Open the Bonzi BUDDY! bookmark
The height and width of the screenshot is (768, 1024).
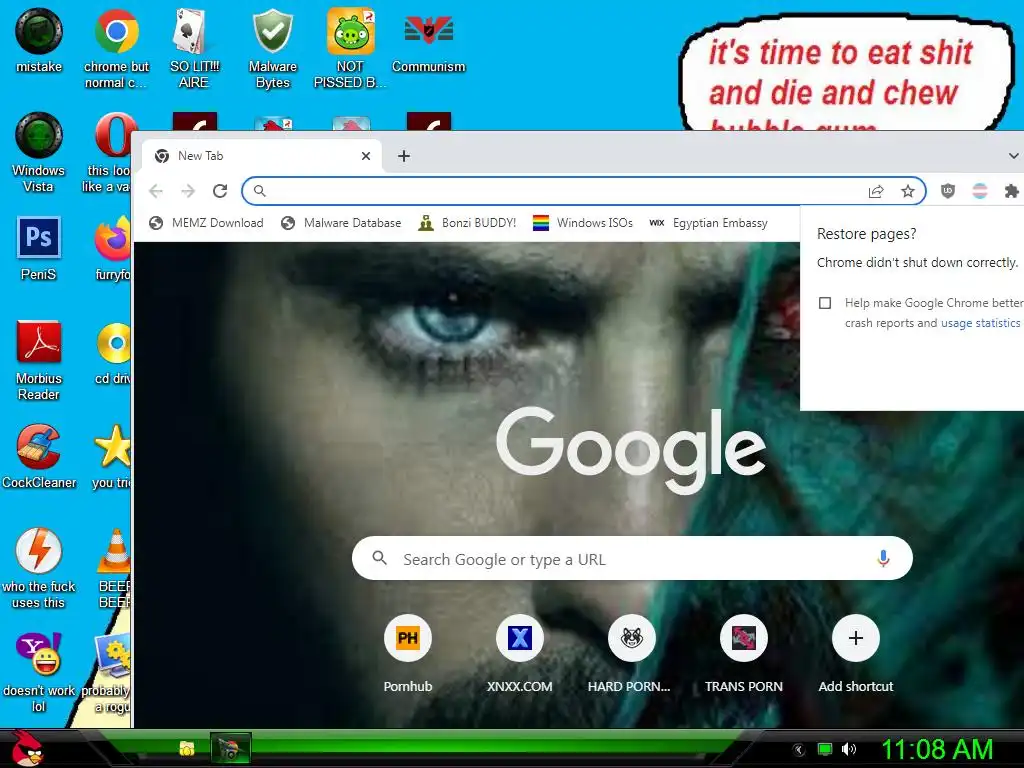click(x=468, y=223)
